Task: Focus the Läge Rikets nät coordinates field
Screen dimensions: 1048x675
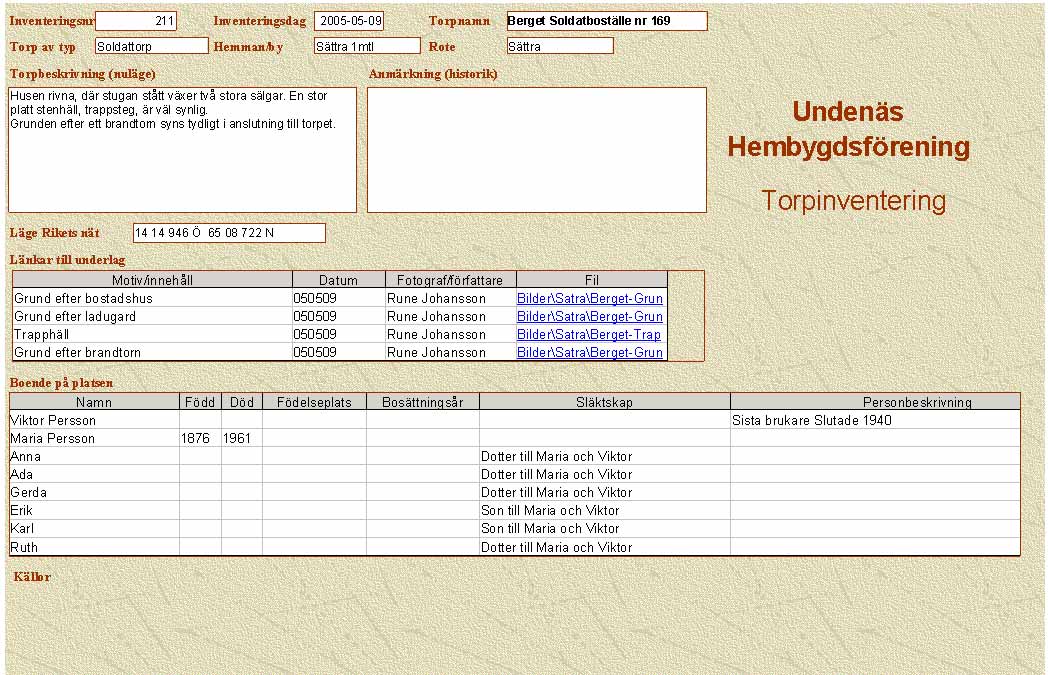Action: click(229, 233)
